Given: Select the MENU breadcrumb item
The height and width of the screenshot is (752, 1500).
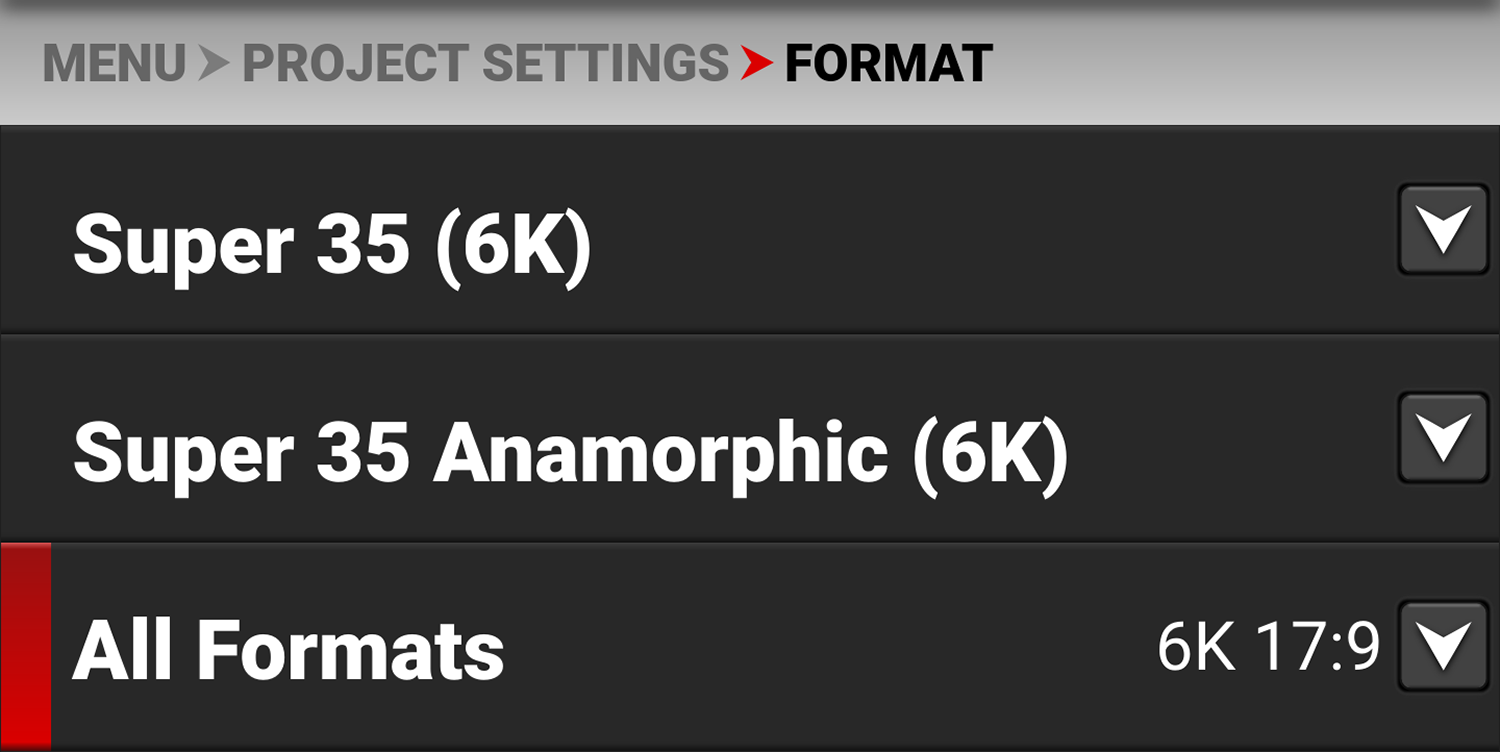Looking at the screenshot, I should (x=115, y=63).
